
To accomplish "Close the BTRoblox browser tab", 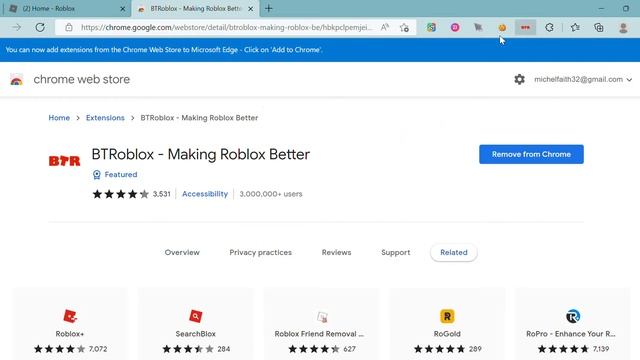I will point(251,8).
